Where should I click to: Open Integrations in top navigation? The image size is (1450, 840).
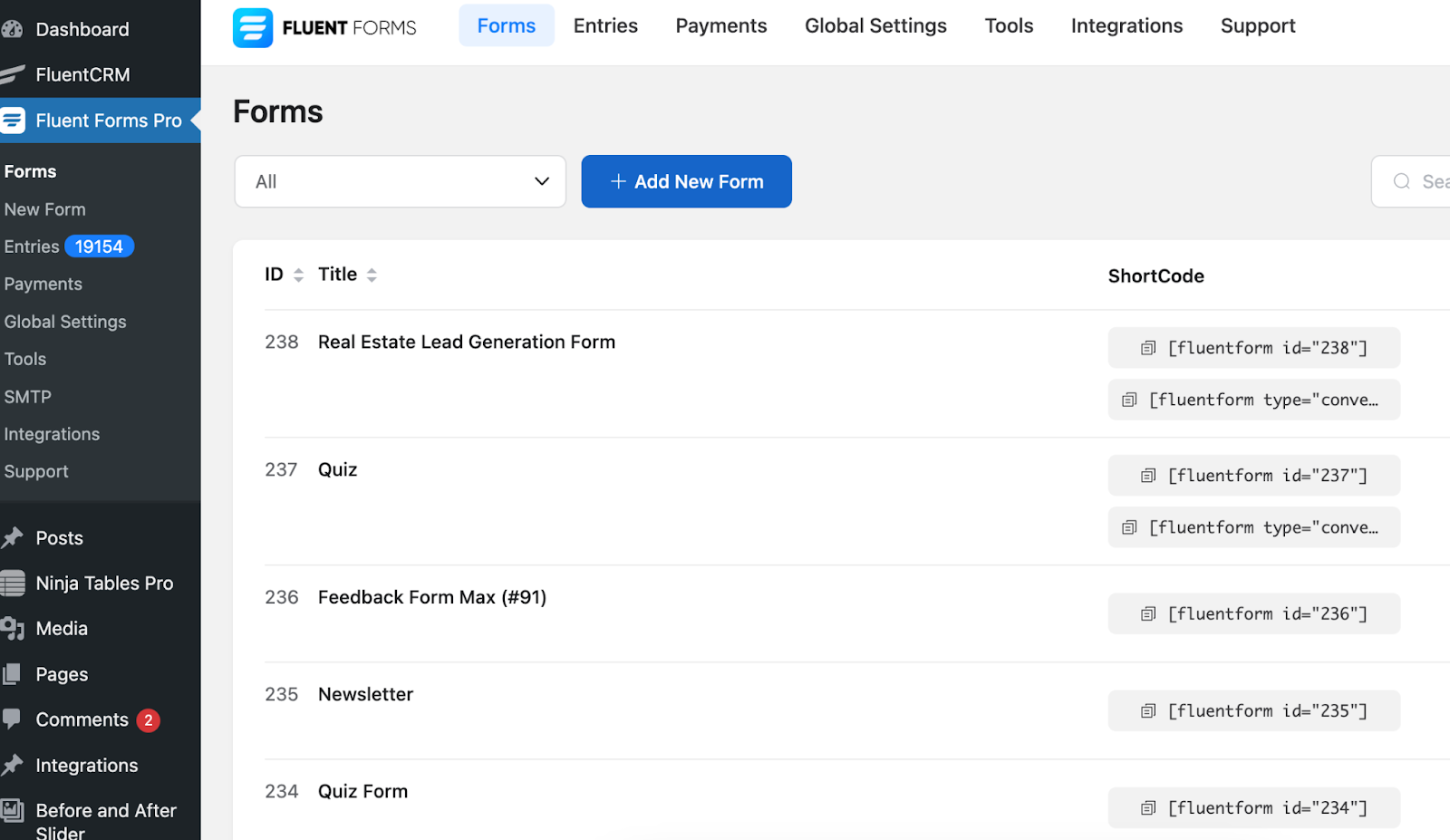1126,25
